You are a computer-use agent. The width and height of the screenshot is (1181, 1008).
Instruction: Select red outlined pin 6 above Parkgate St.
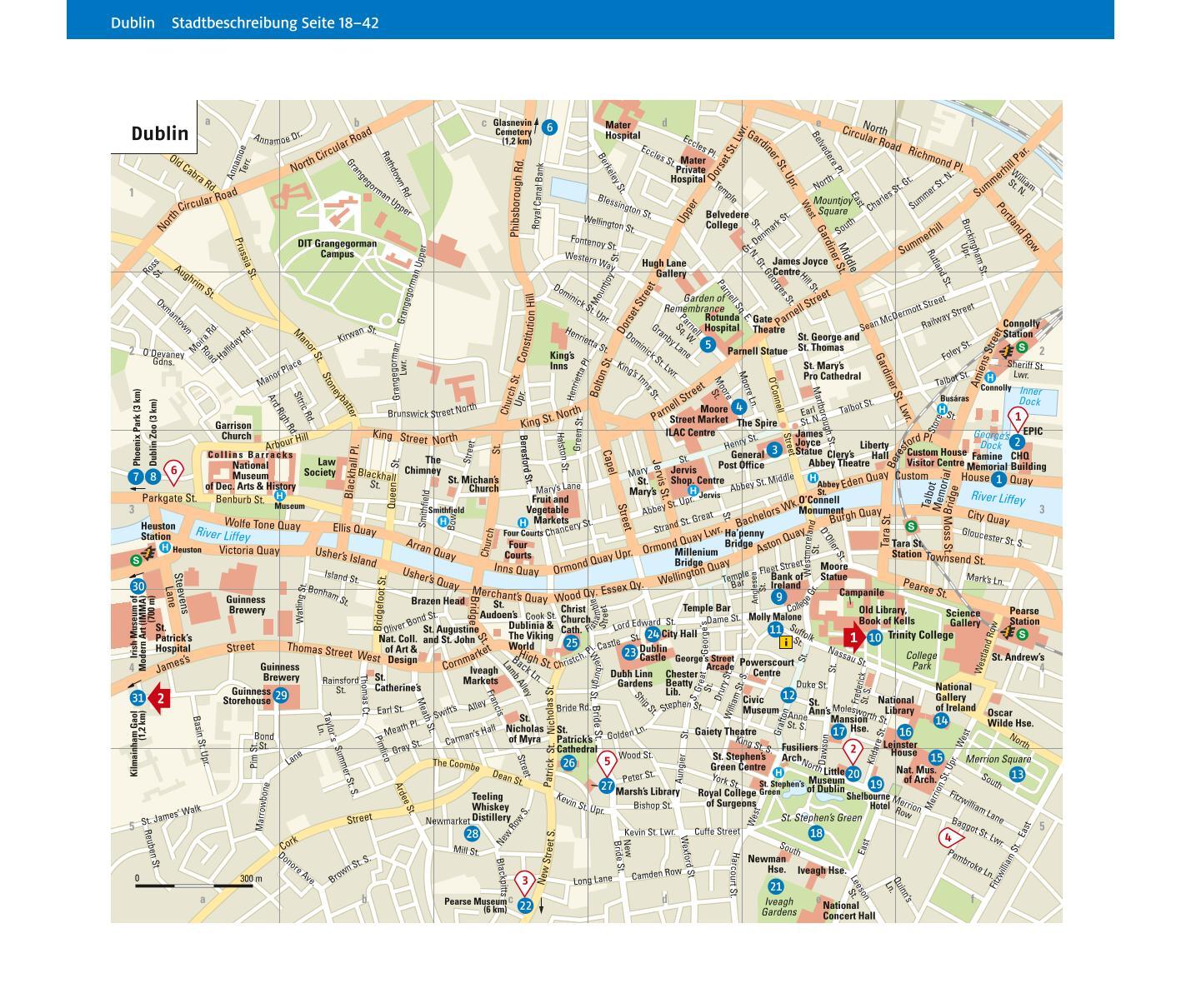[173, 472]
